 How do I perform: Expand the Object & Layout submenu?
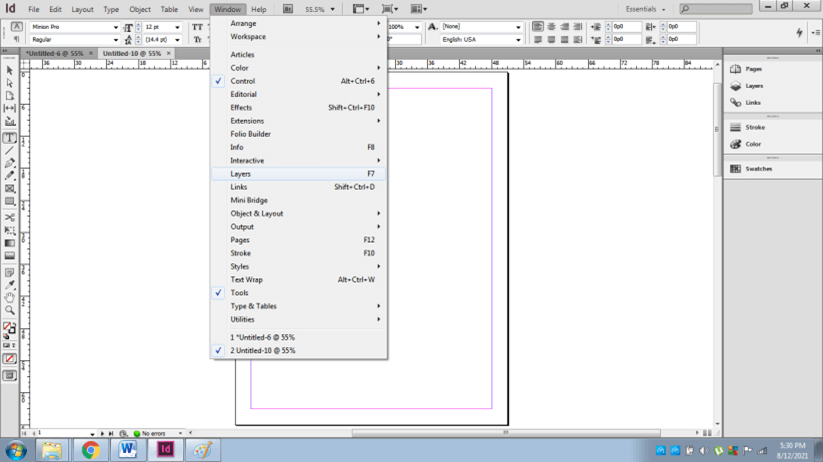299,214
